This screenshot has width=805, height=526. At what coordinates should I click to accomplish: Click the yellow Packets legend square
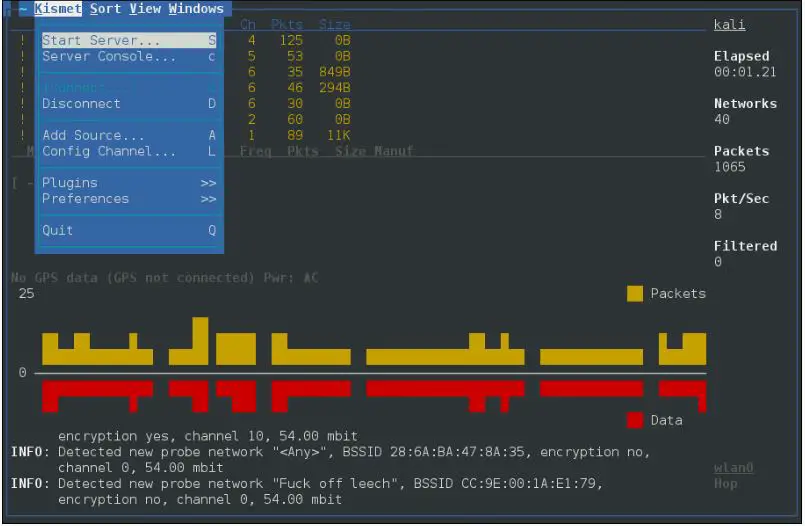635,293
